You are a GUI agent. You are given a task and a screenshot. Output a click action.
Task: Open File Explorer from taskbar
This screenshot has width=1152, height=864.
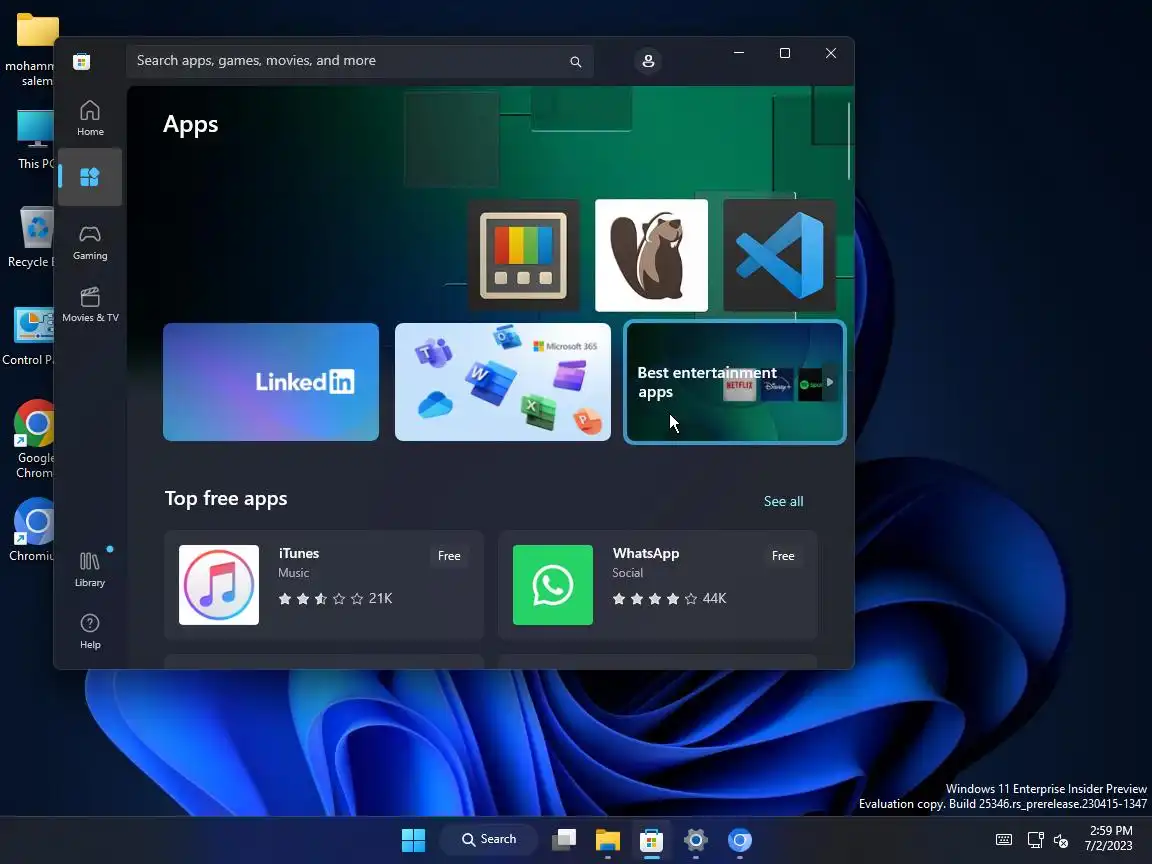click(x=608, y=840)
